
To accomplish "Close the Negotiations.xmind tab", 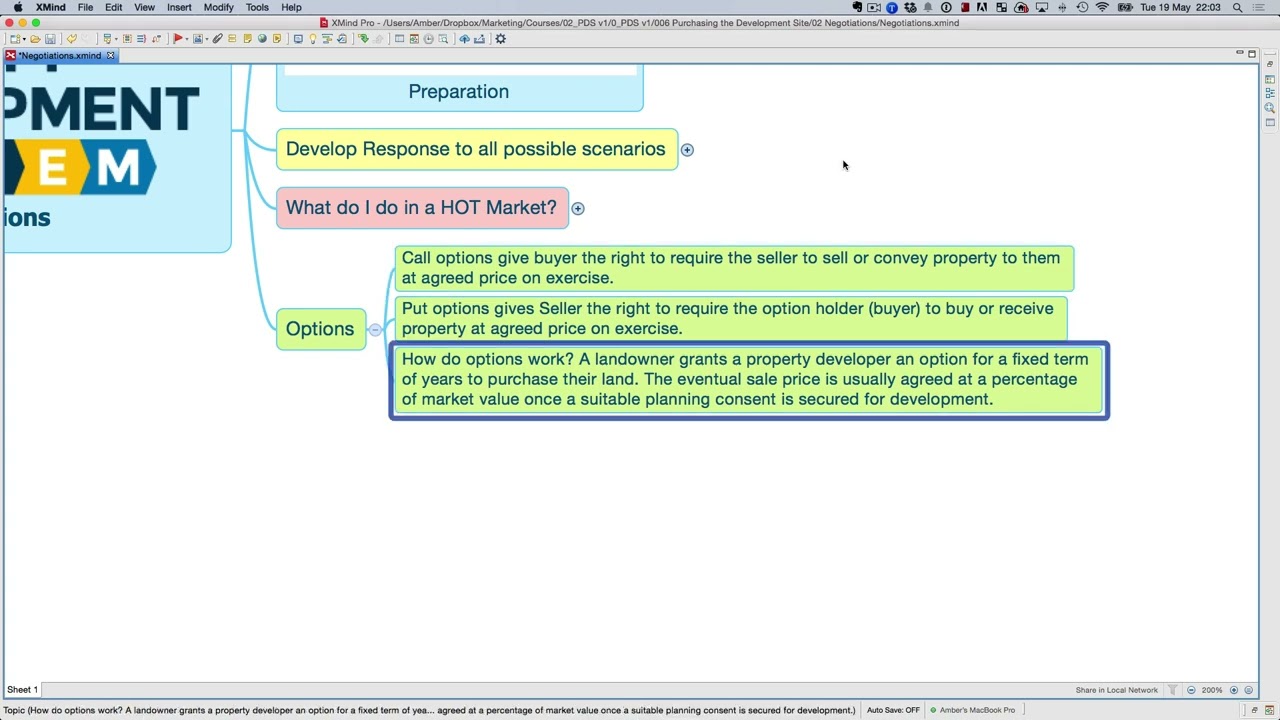I will [x=110, y=56].
